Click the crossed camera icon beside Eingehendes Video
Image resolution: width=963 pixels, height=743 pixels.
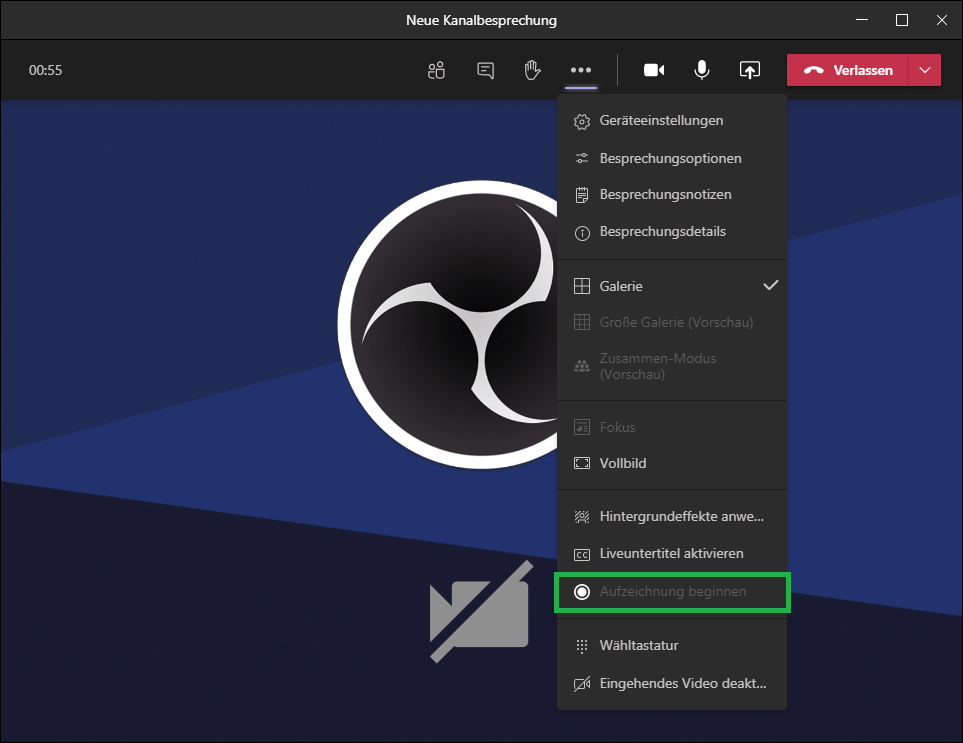click(x=582, y=684)
